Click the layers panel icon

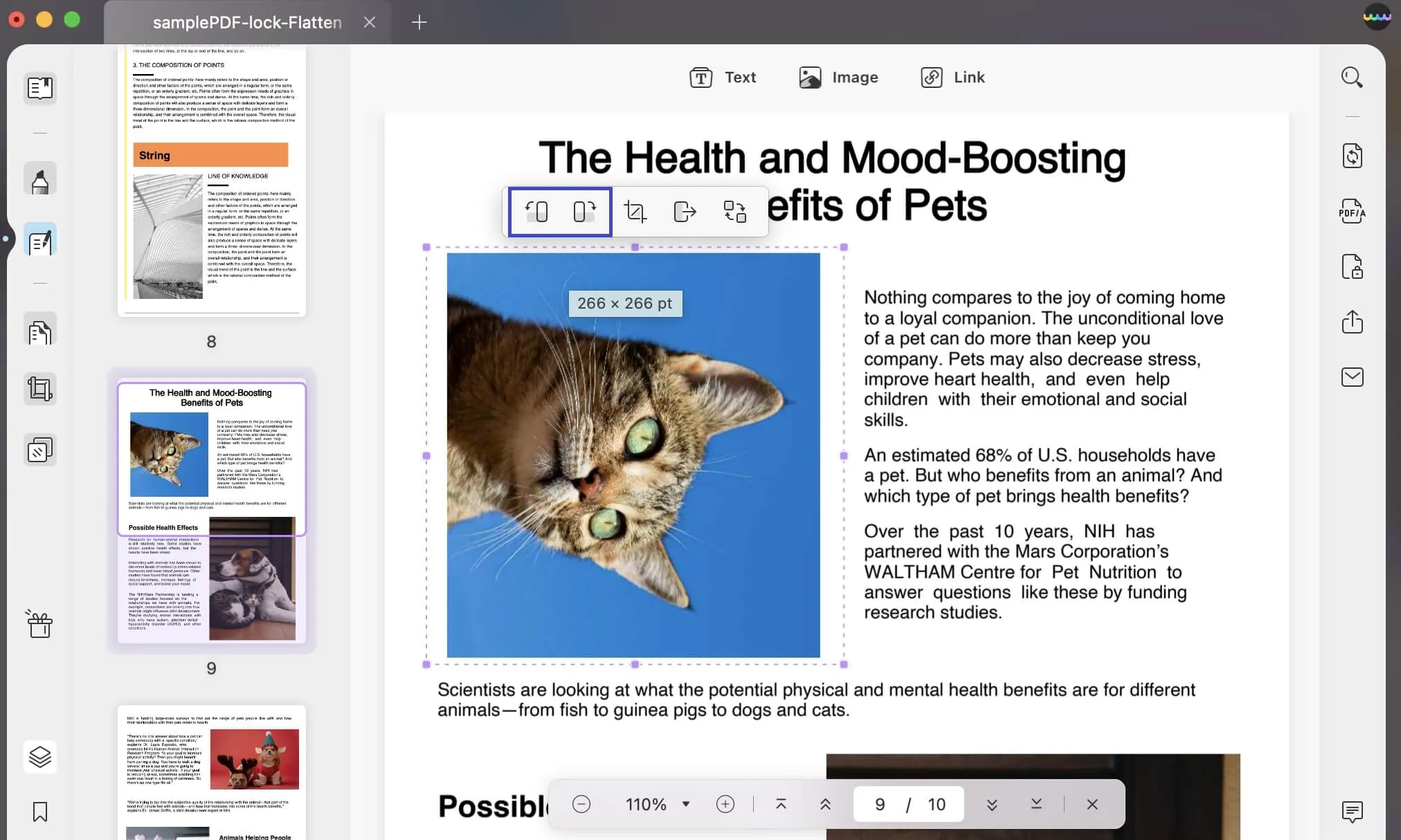tap(39, 756)
